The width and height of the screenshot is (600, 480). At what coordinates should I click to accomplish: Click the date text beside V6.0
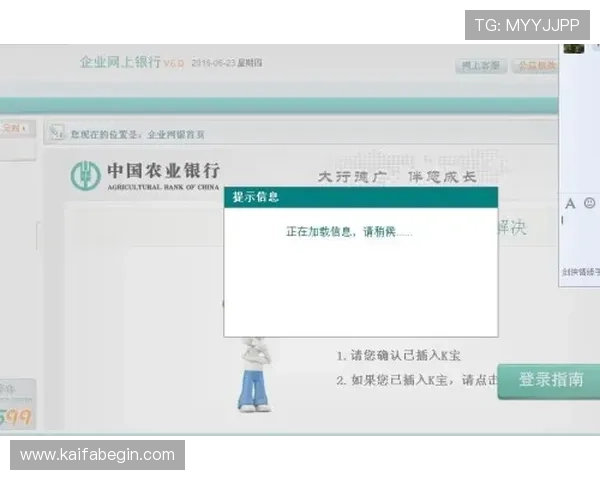coord(227,63)
